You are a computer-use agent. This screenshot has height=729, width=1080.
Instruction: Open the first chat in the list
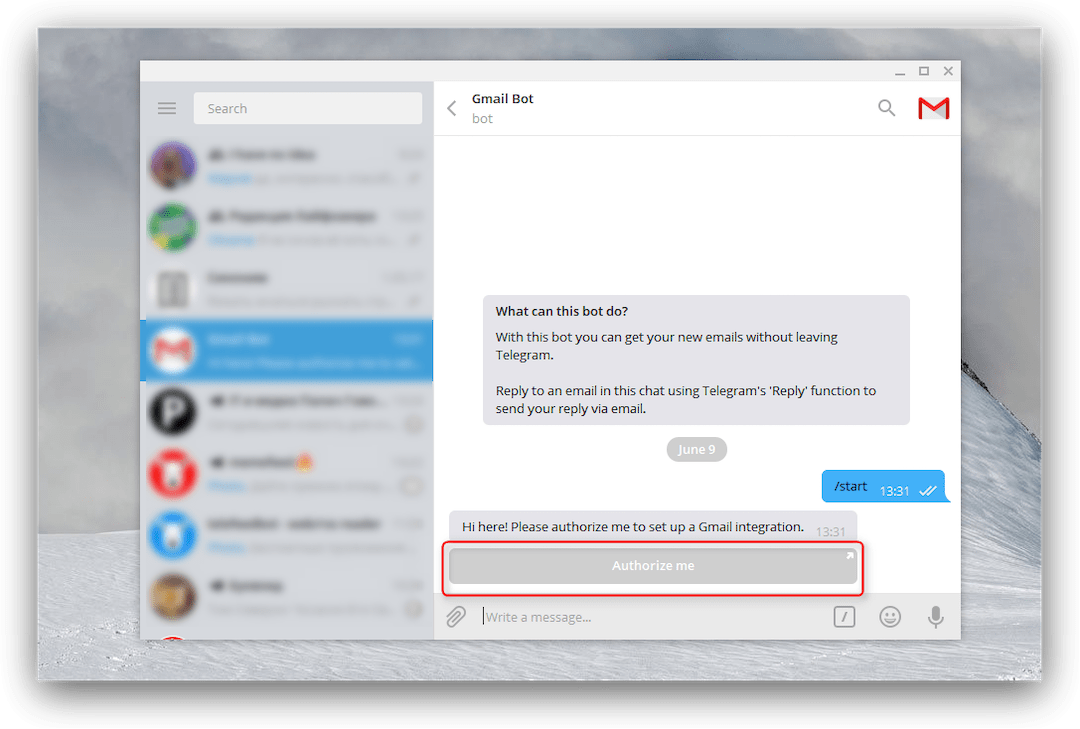pyautogui.click(x=287, y=165)
